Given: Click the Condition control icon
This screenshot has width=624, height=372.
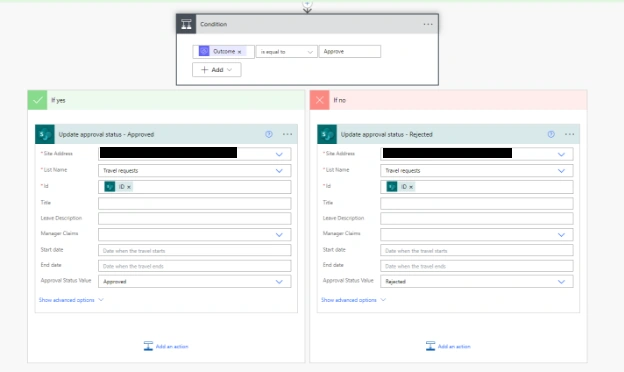Looking at the screenshot, I should (x=186, y=24).
